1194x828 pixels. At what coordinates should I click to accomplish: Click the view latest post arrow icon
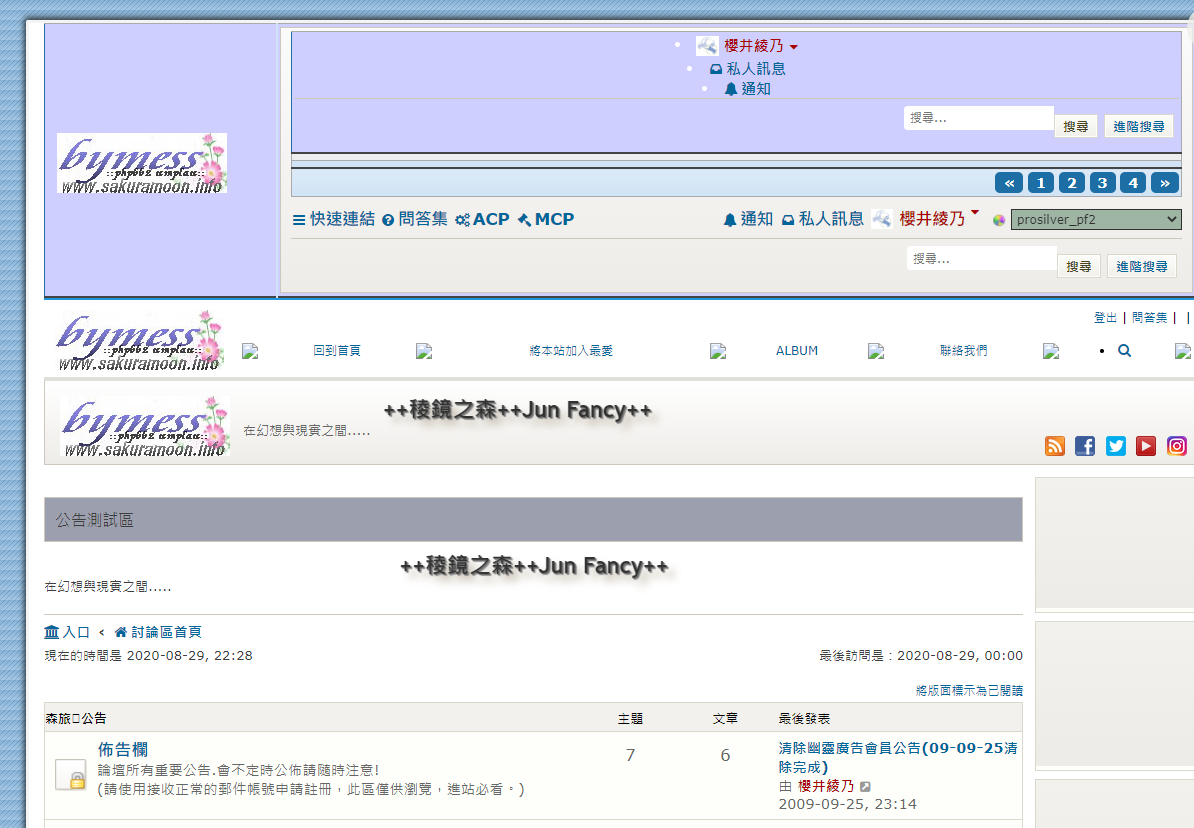[x=866, y=787]
